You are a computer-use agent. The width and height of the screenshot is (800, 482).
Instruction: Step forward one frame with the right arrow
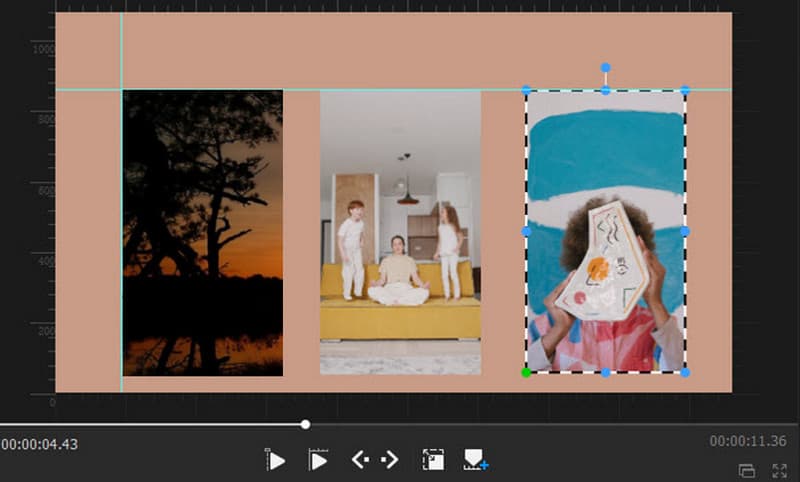click(x=390, y=460)
